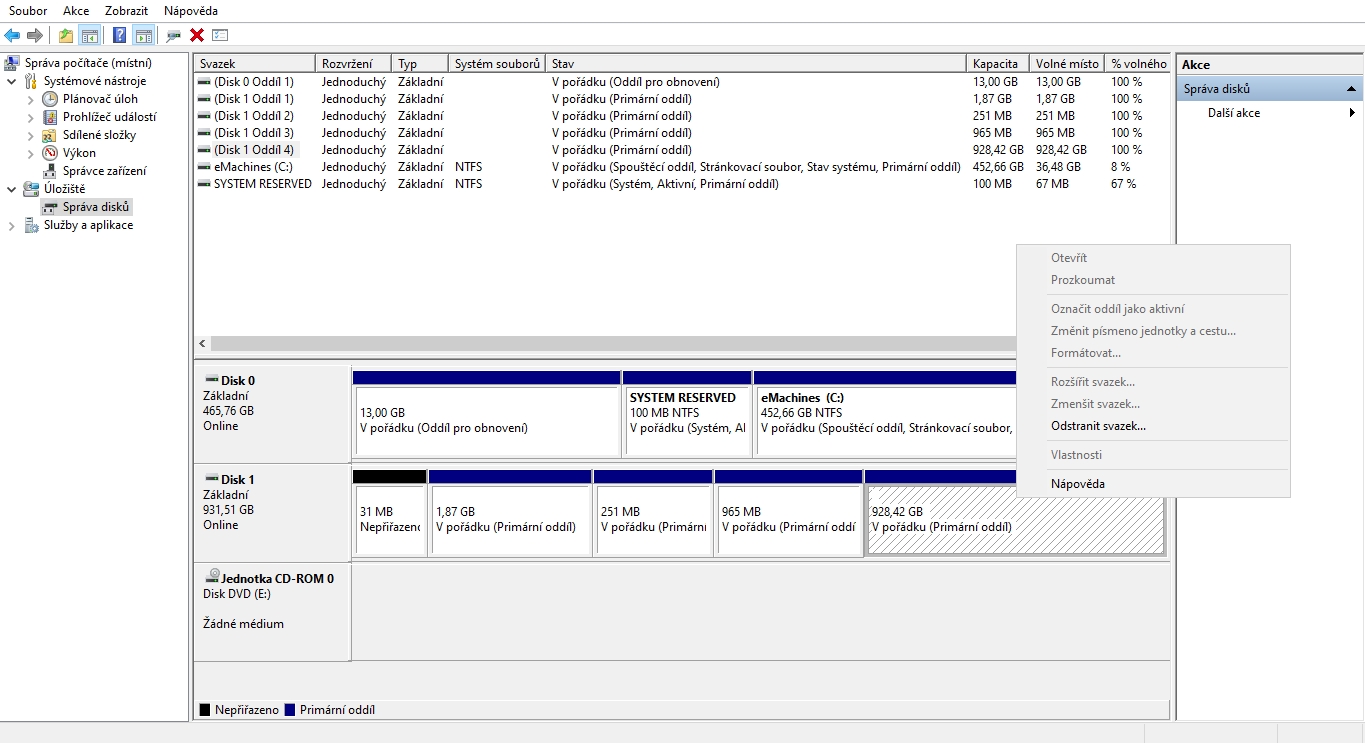Click the red X delete toolbar icon
This screenshot has height=743, width=1365.
(x=197, y=35)
